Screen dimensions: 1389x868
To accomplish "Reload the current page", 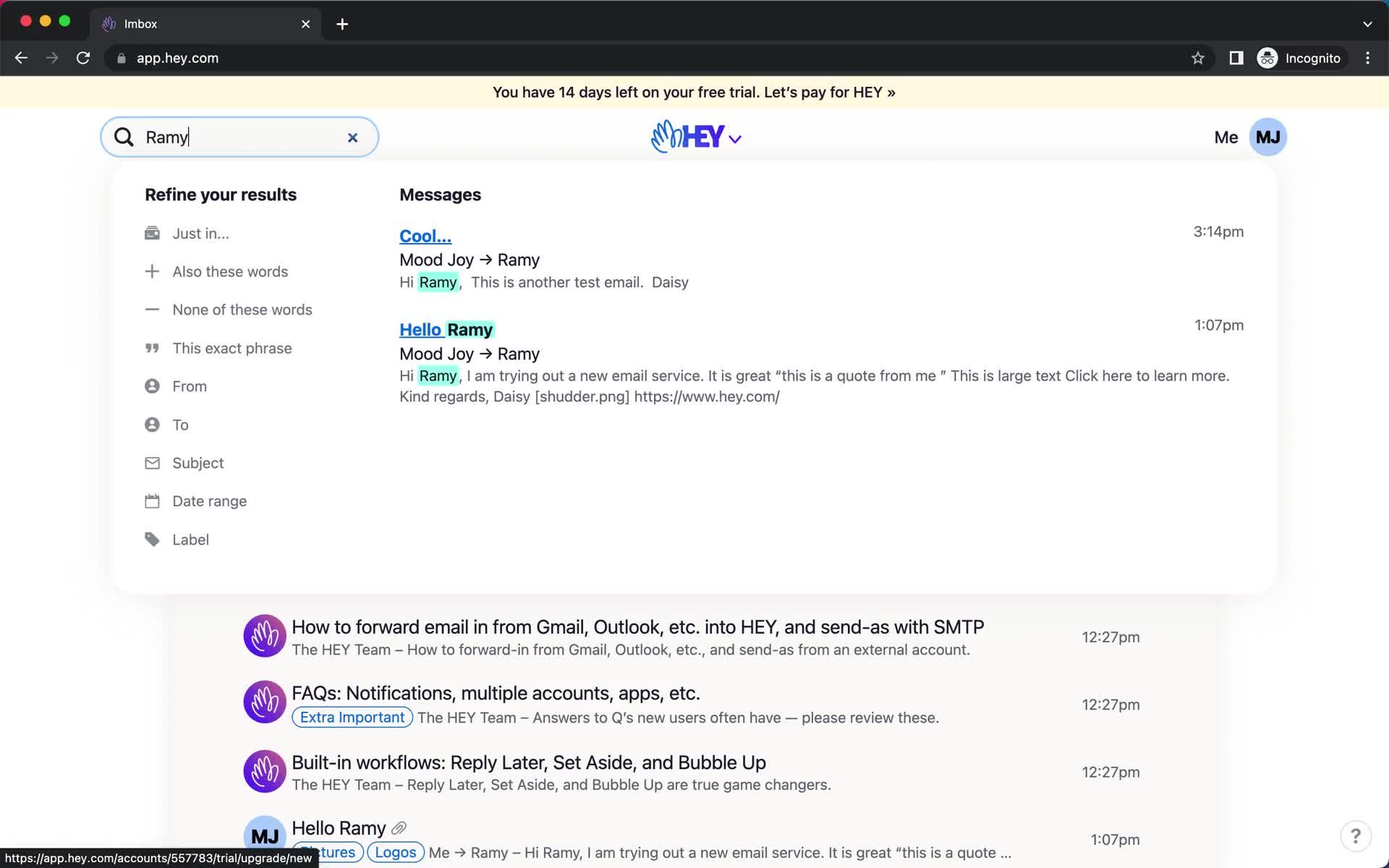I will (x=83, y=58).
